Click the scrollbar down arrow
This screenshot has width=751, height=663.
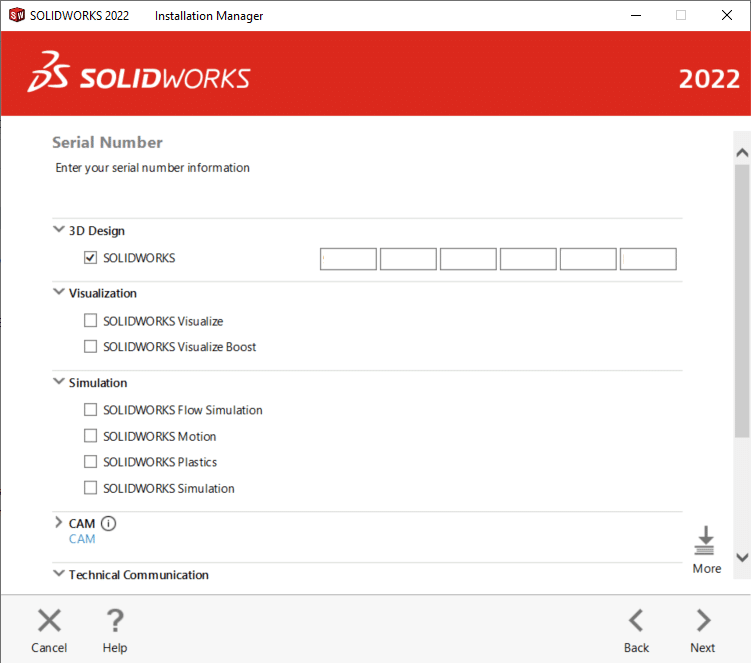pyautogui.click(x=741, y=557)
